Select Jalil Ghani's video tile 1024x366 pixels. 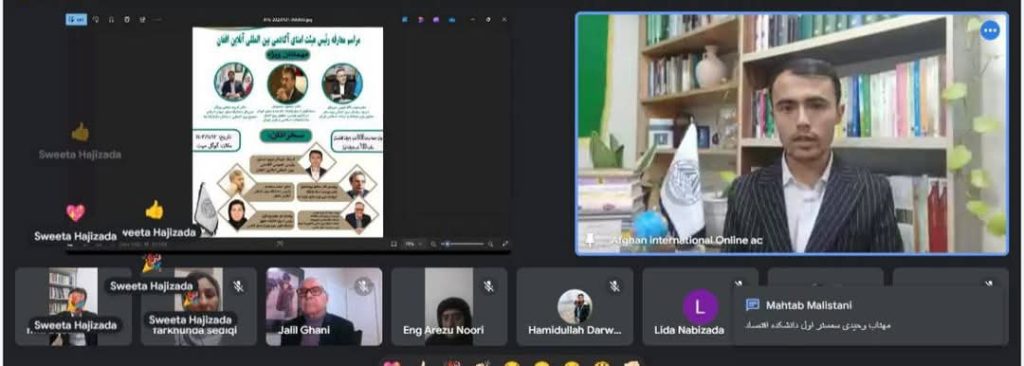tap(324, 307)
